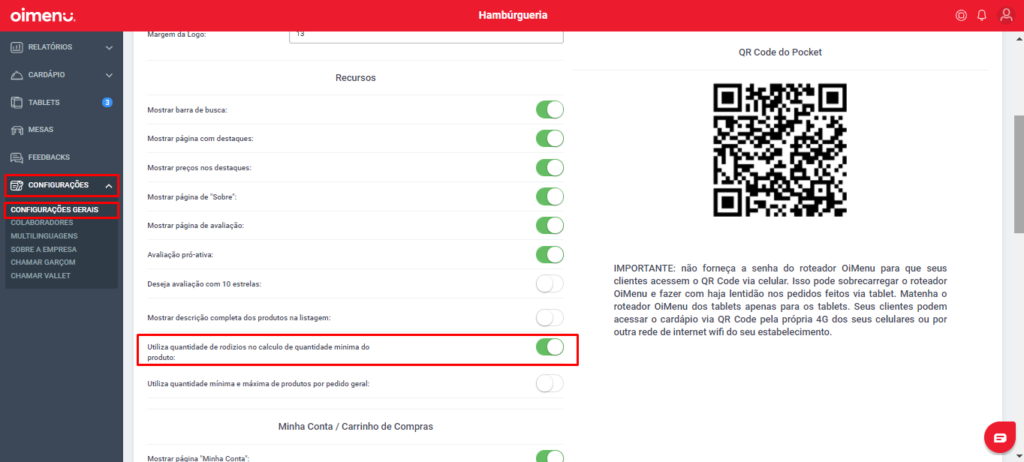Open Multilinguagens submenu
This screenshot has height=462, width=1024.
coord(44,236)
